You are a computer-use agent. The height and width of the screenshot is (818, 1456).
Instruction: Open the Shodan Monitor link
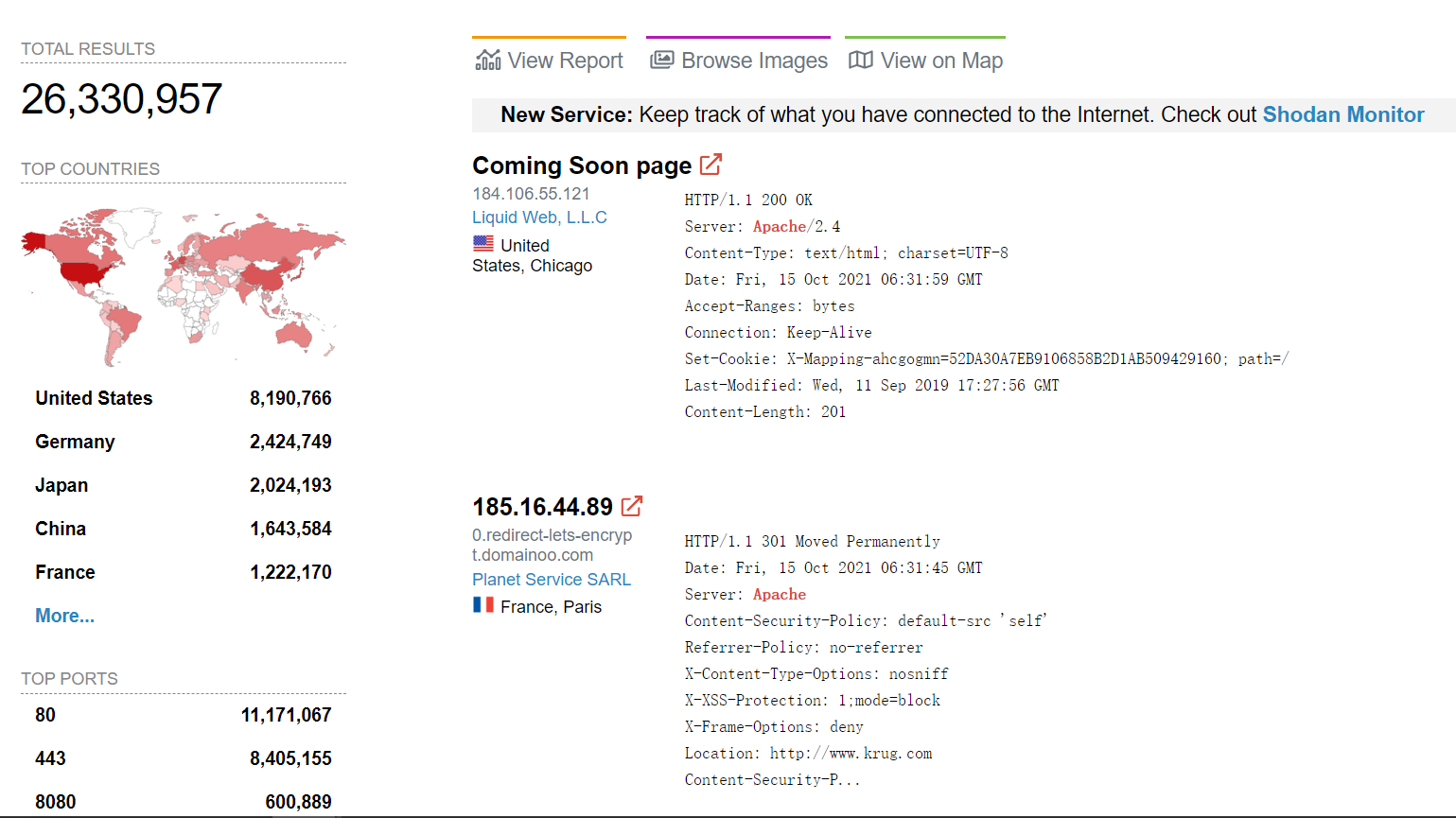point(1342,113)
